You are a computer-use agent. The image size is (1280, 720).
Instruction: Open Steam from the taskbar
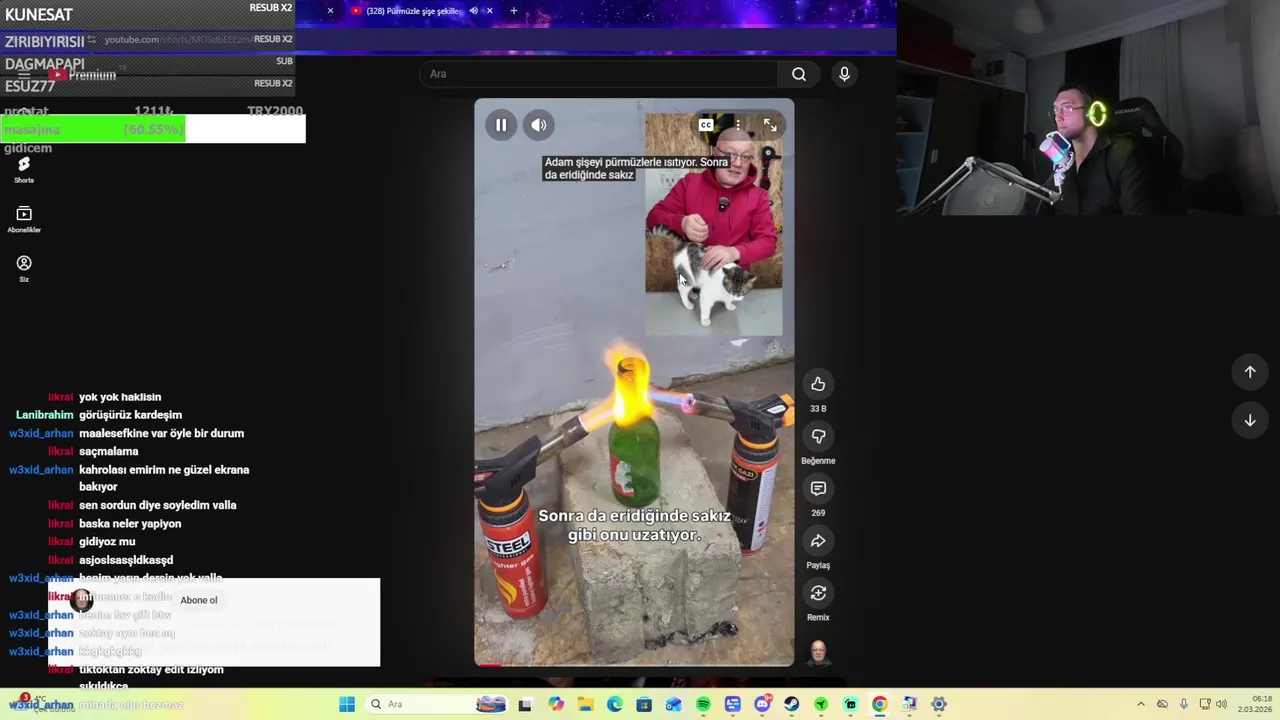(791, 704)
